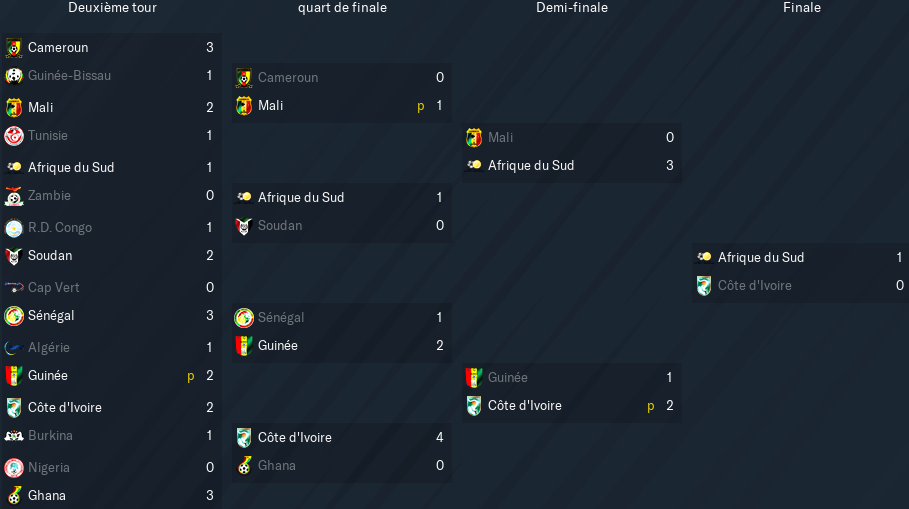Click the Côte d'Ivoire badge in Finale
Screen dimensions: 909x509
[704, 286]
